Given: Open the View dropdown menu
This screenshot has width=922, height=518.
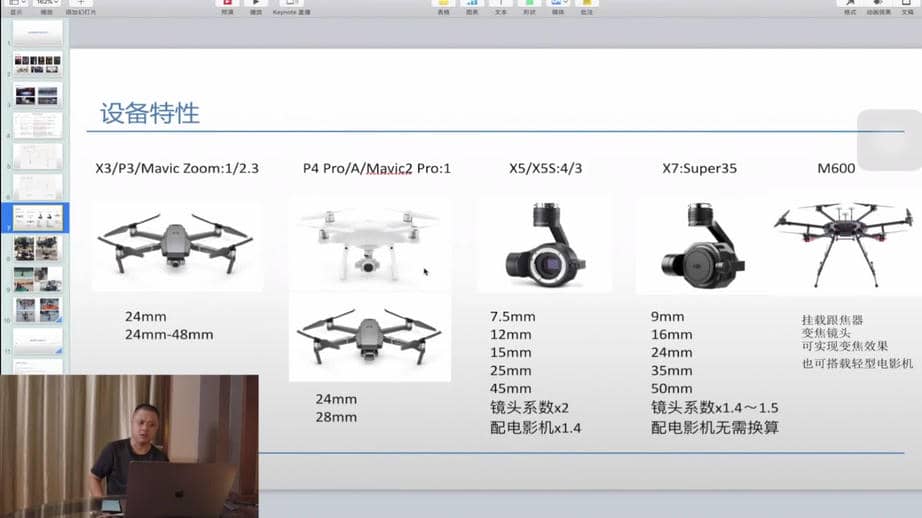Looking at the screenshot, I should (x=16, y=4).
